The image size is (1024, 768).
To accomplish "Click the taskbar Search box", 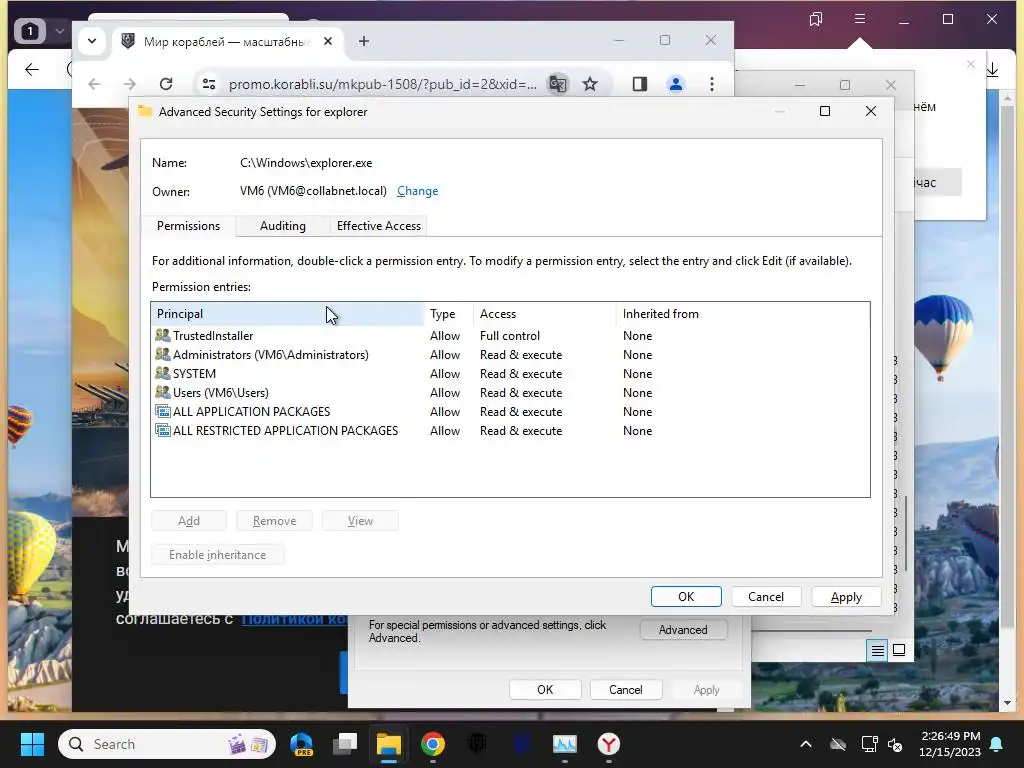I will pyautogui.click(x=167, y=744).
